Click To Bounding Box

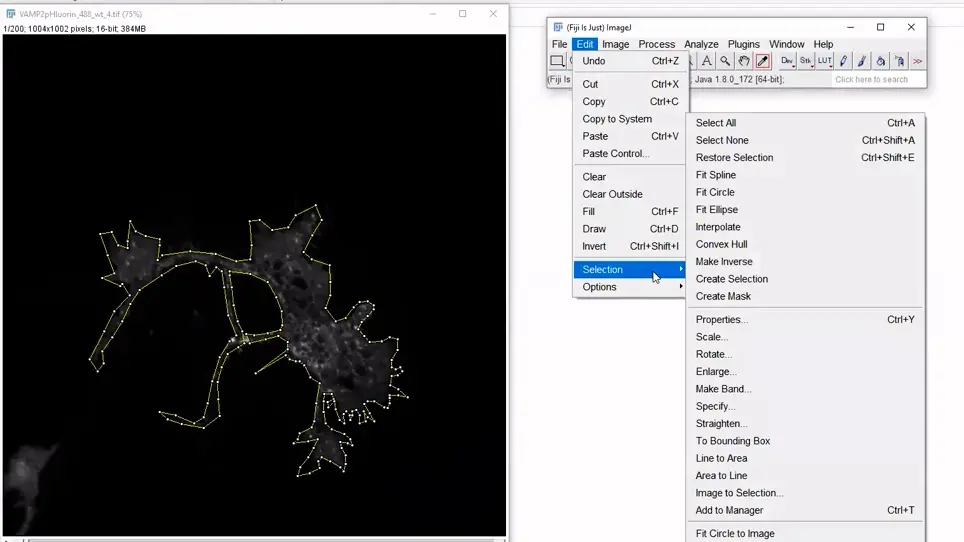(805, 441)
